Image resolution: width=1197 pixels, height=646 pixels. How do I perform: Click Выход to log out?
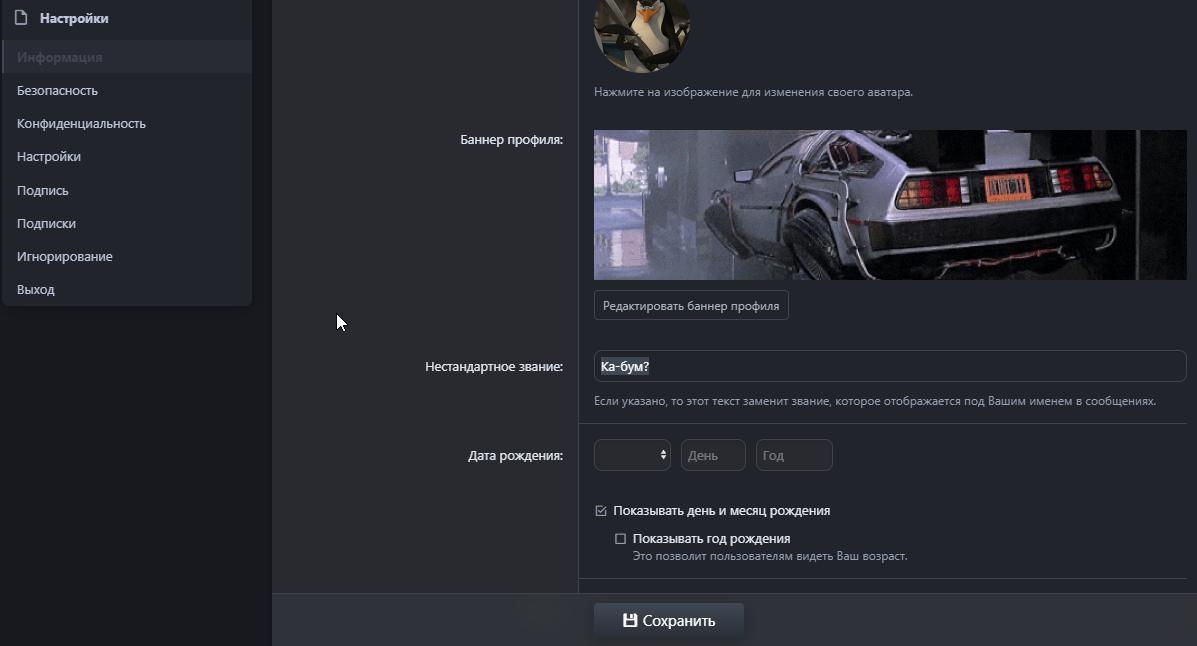click(36, 290)
